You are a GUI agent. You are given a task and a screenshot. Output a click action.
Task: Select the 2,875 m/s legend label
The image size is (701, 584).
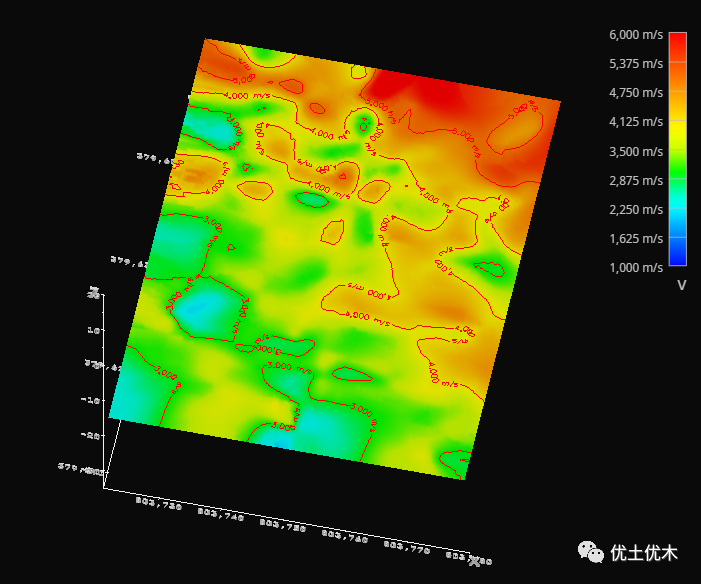pyautogui.click(x=636, y=181)
